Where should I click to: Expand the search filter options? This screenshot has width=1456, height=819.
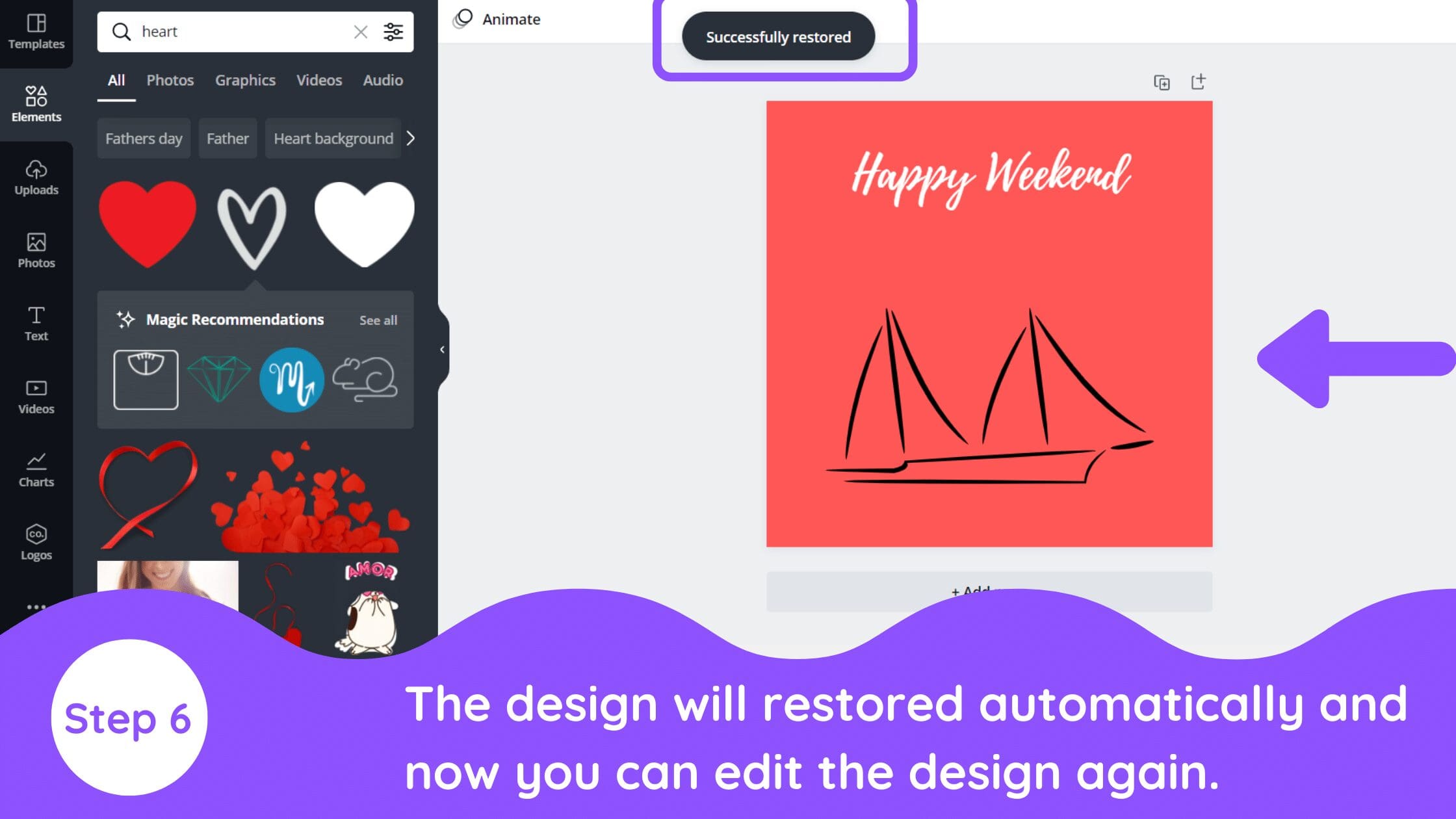coord(394,32)
